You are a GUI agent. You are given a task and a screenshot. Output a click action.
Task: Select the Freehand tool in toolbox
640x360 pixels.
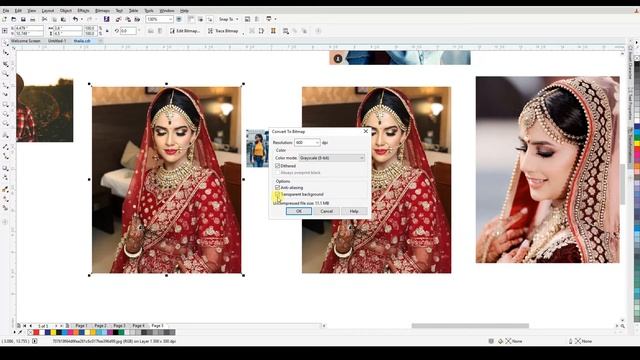[6, 85]
